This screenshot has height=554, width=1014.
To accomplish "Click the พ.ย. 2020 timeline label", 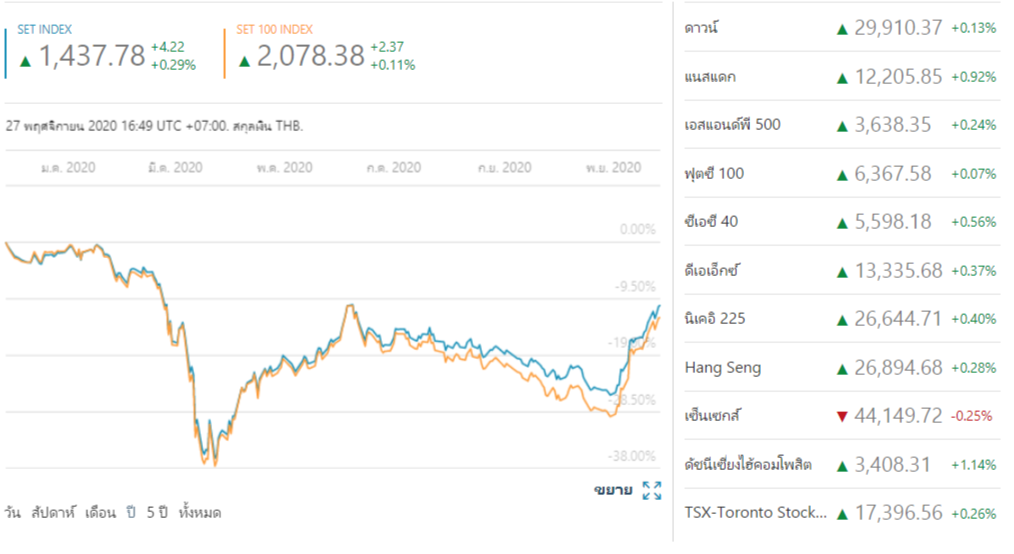I will pyautogui.click(x=613, y=168).
